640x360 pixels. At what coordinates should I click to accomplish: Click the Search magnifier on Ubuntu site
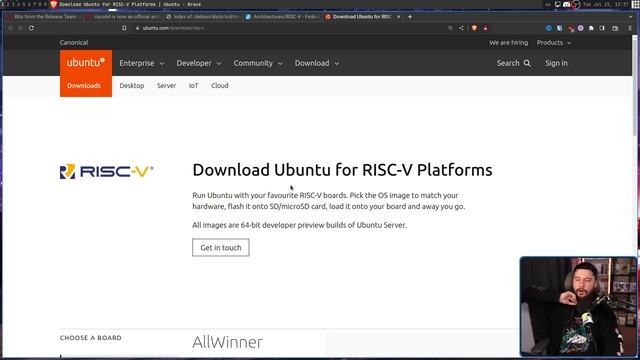click(527, 63)
